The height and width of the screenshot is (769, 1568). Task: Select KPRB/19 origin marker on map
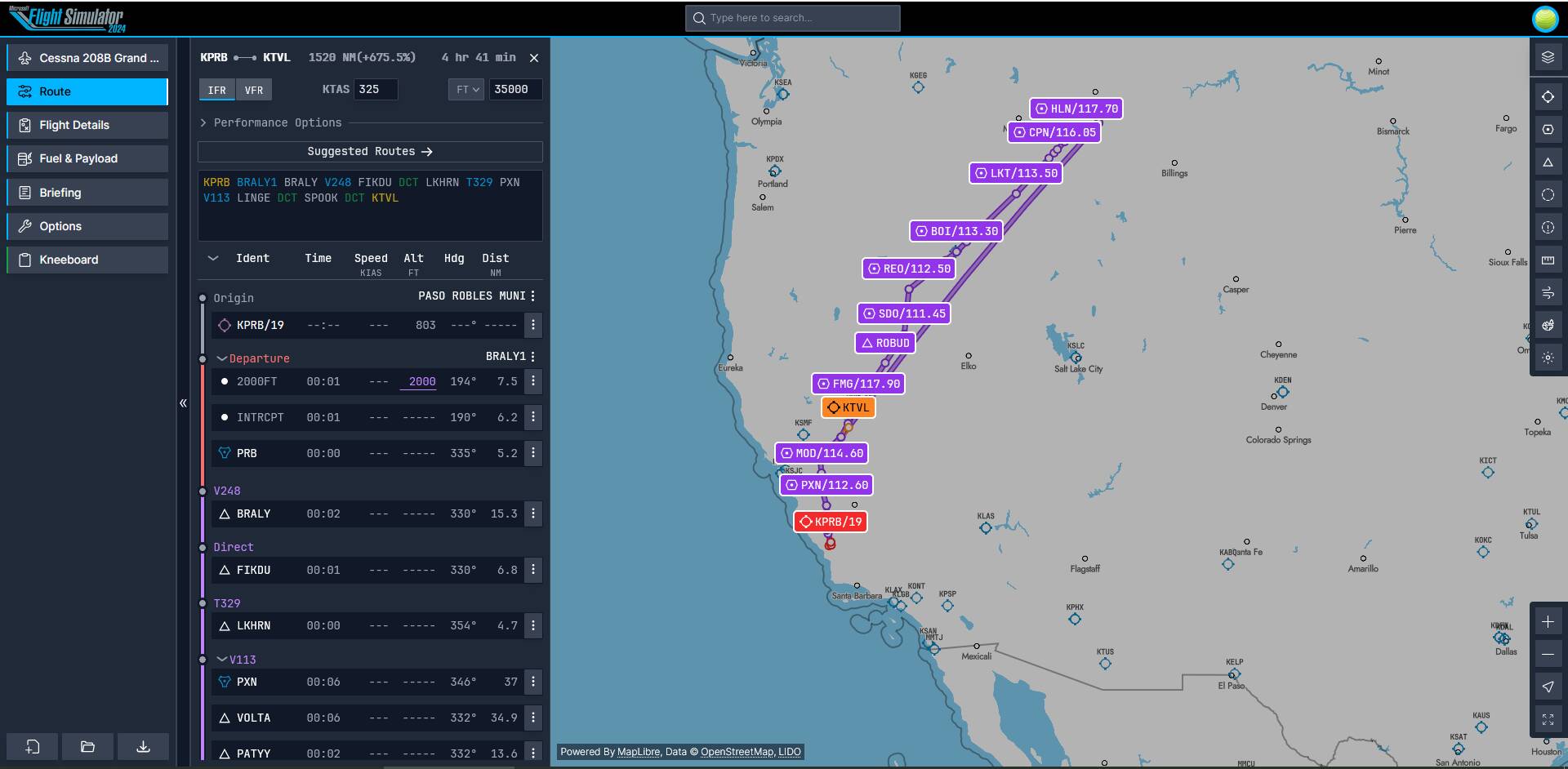point(831,522)
